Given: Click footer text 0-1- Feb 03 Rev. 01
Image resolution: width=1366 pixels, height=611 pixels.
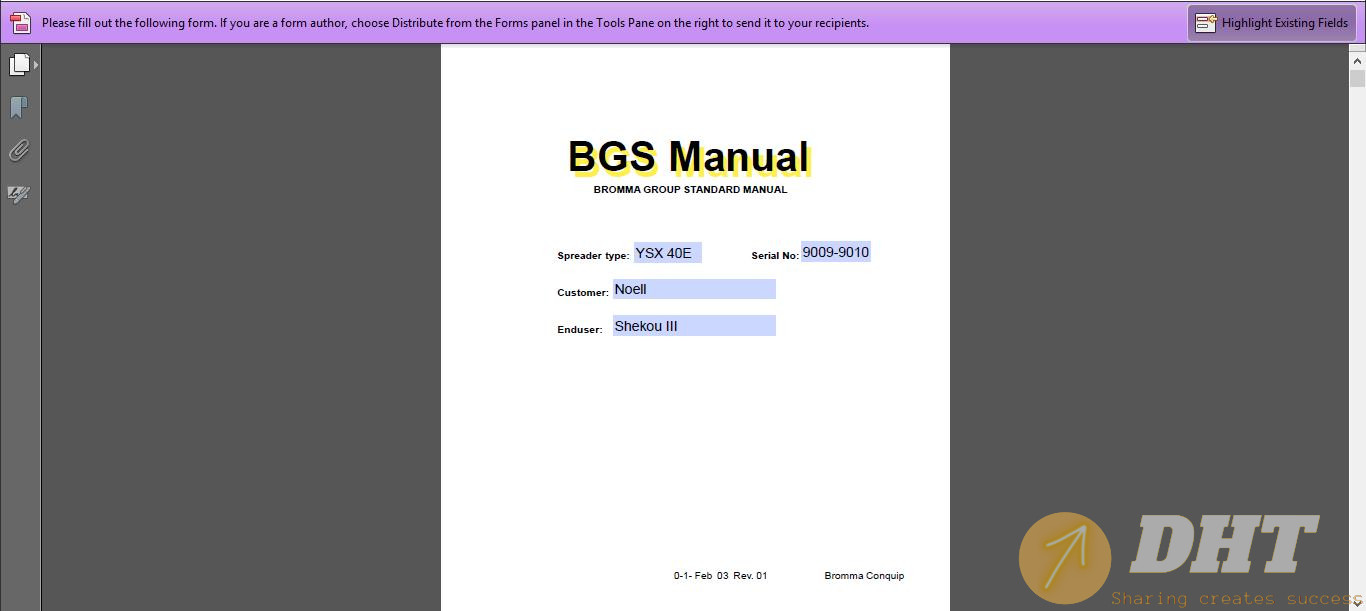Looking at the screenshot, I should [720, 576].
